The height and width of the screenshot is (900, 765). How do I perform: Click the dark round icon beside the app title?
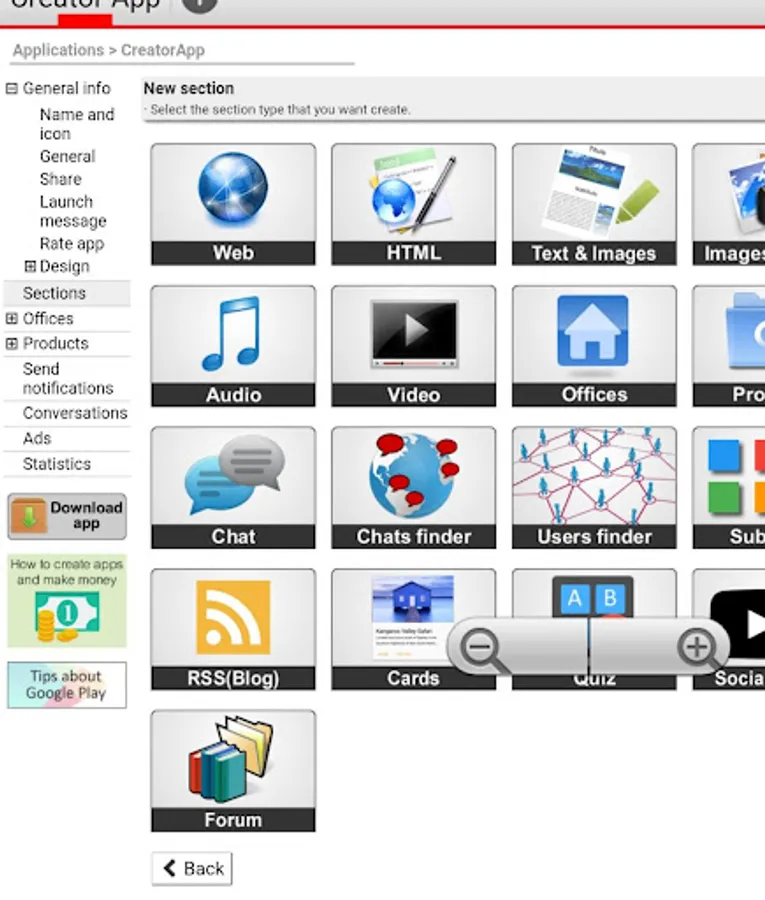click(x=199, y=5)
